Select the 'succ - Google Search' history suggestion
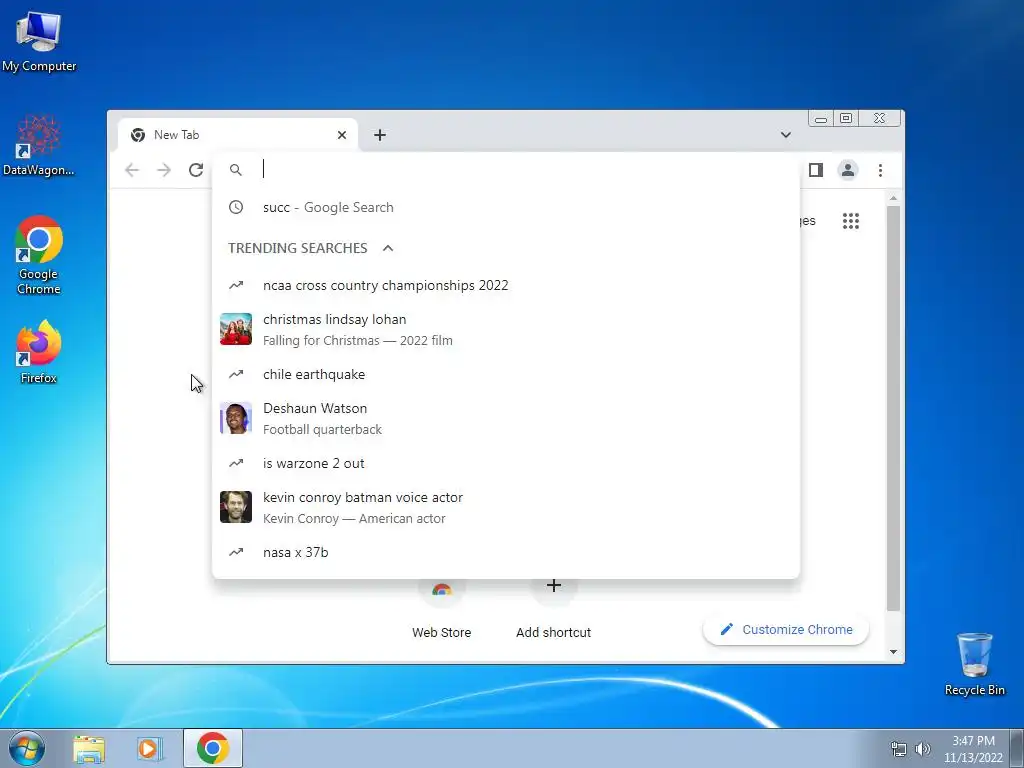1024x768 pixels. coord(505,208)
